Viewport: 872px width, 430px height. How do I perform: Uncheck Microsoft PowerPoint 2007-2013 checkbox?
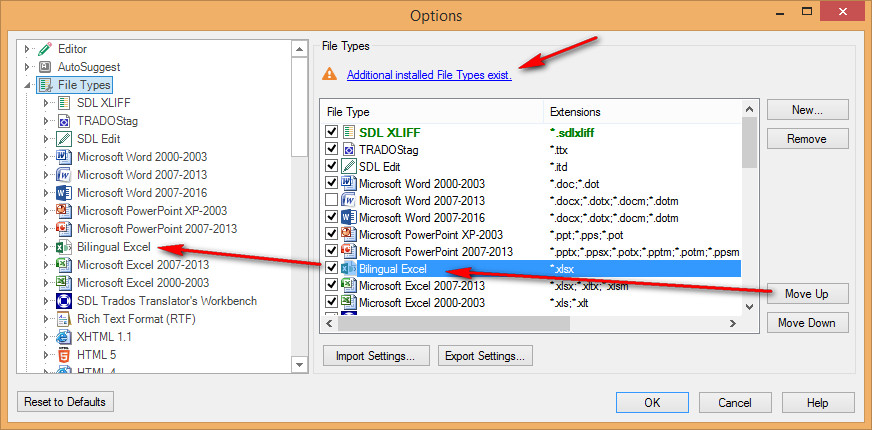[331, 251]
